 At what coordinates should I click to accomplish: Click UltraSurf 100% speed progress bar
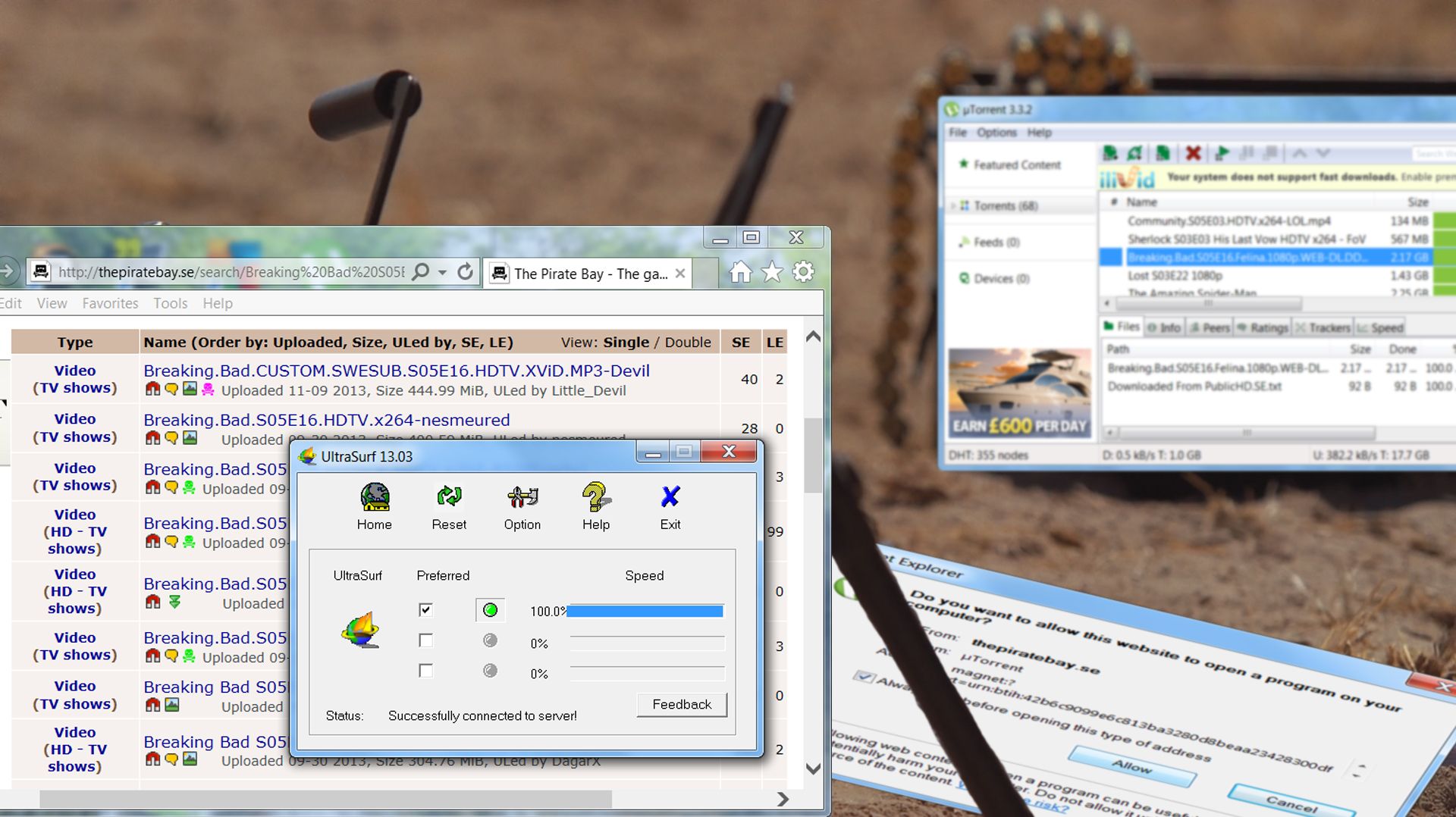point(645,611)
